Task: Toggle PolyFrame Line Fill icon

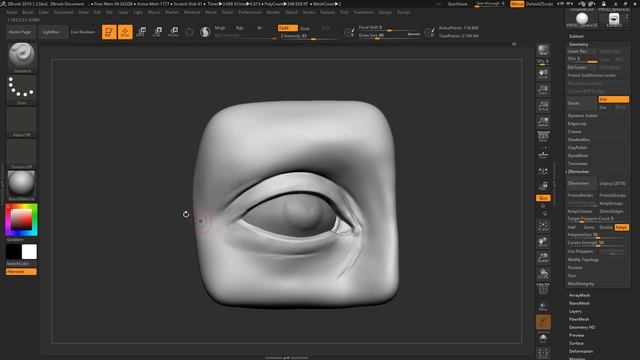Action: (543, 289)
